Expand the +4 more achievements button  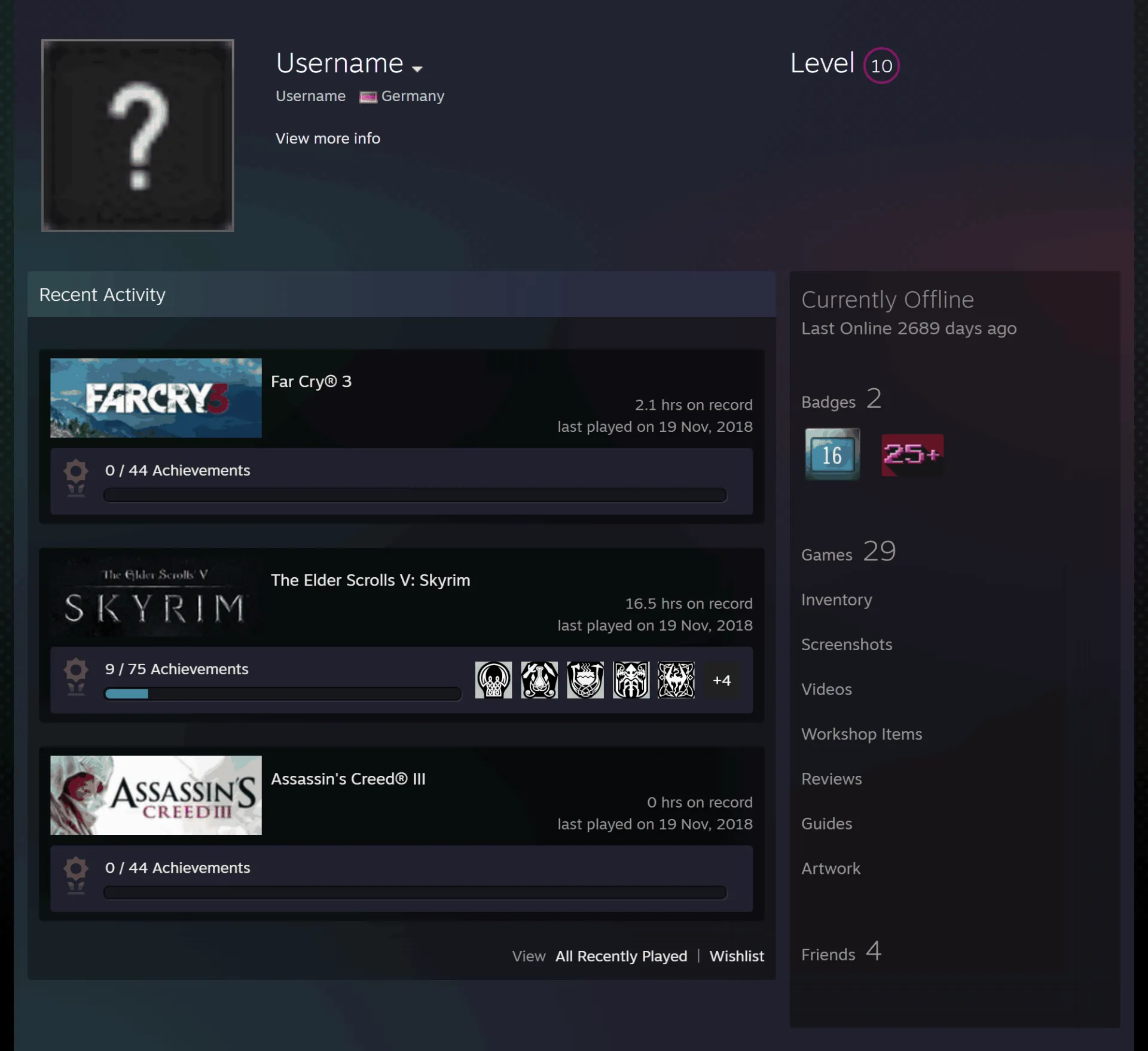pyautogui.click(x=722, y=680)
